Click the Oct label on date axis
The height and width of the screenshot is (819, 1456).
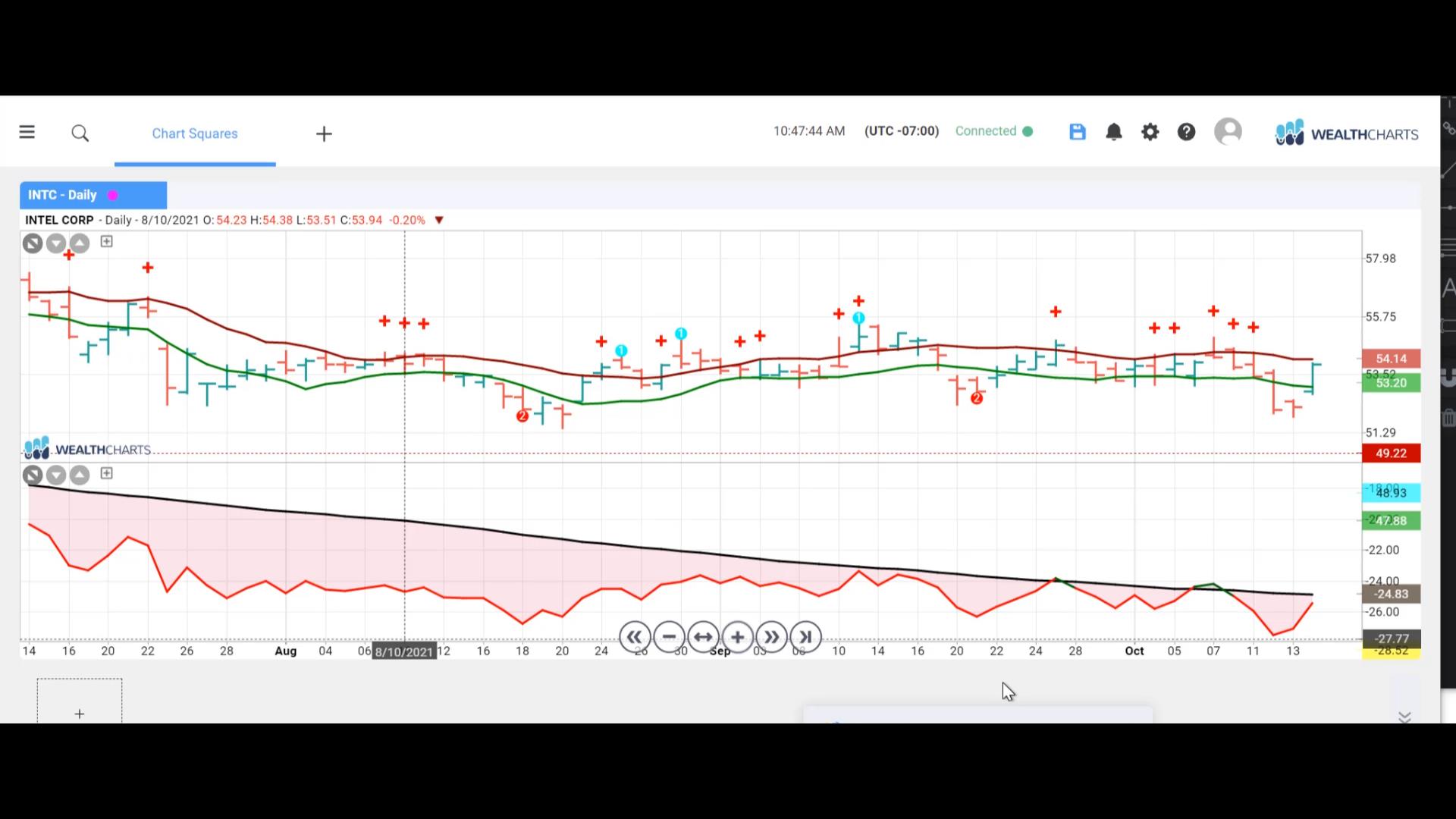coord(1134,651)
